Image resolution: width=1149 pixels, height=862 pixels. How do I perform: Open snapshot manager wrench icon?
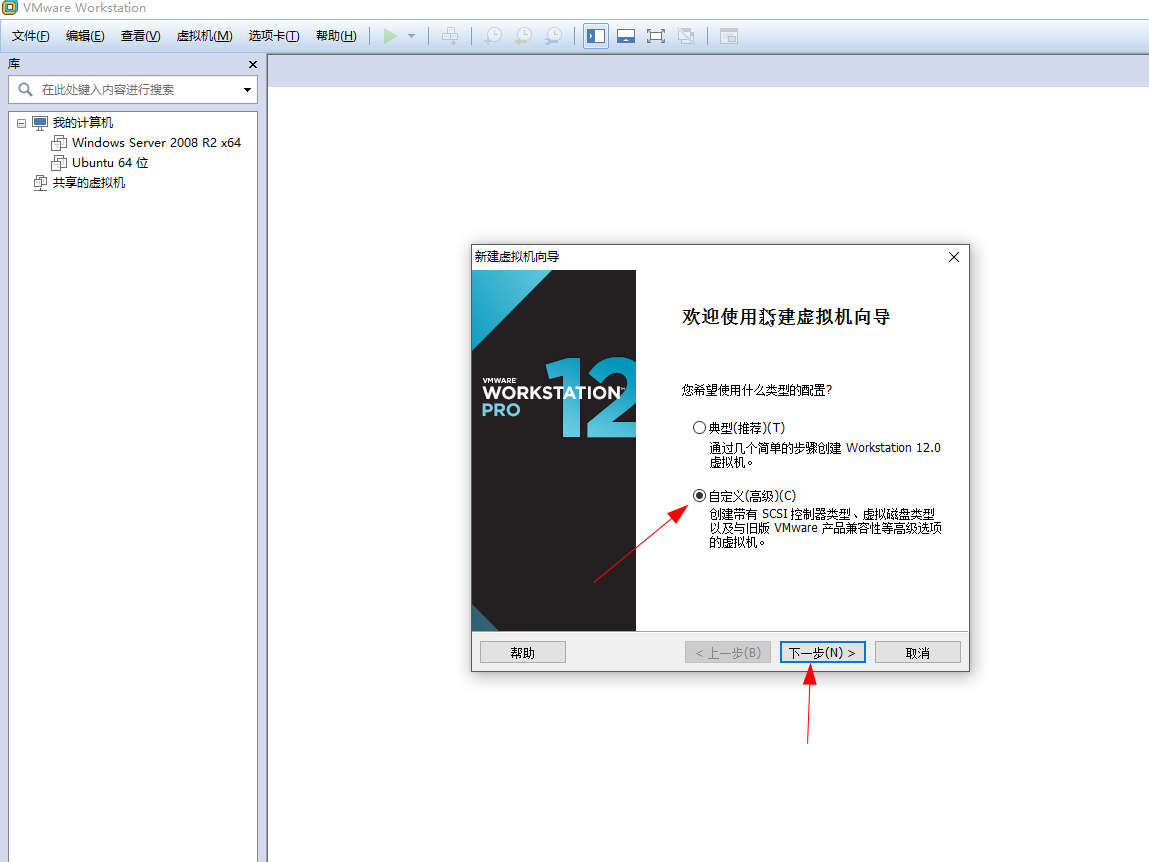click(554, 36)
